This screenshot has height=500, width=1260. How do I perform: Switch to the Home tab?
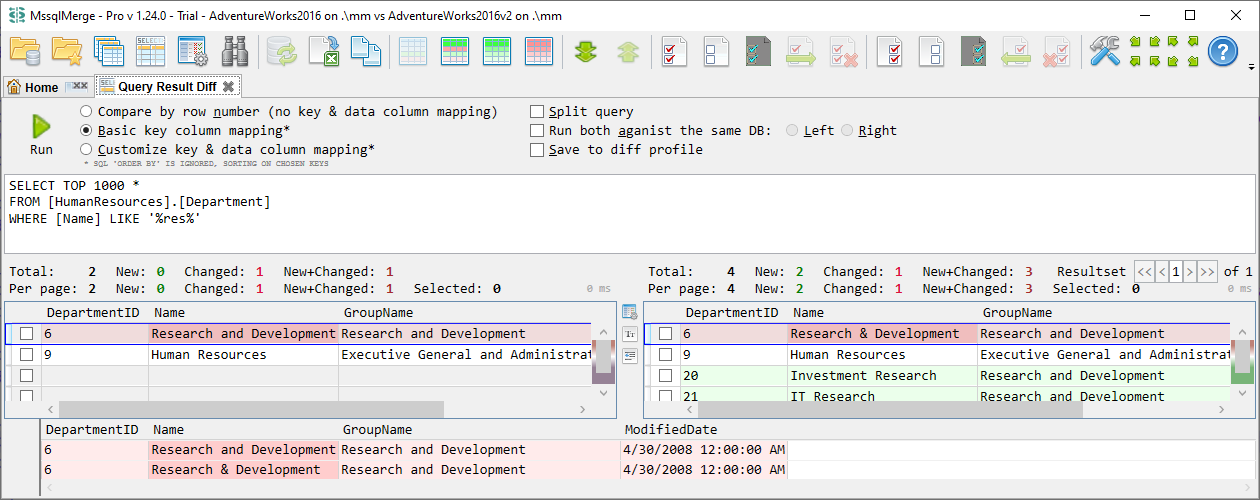[x=33, y=87]
